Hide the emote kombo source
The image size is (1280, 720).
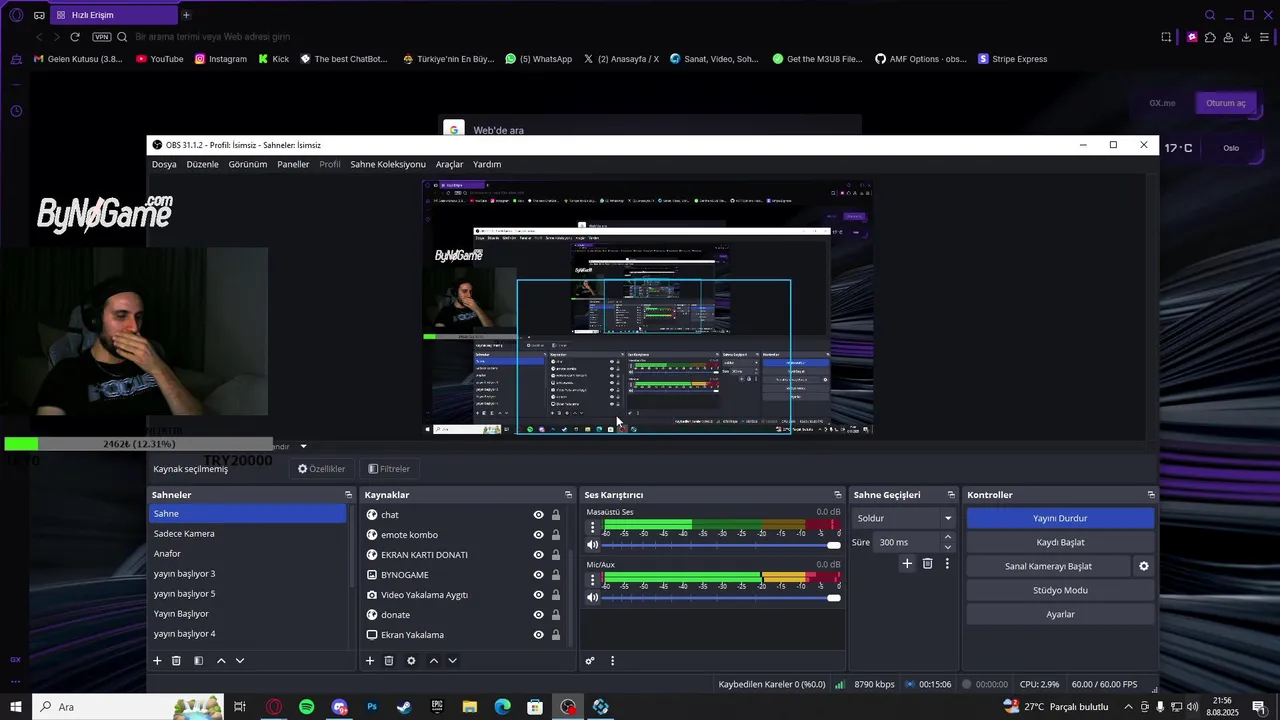tap(538, 535)
